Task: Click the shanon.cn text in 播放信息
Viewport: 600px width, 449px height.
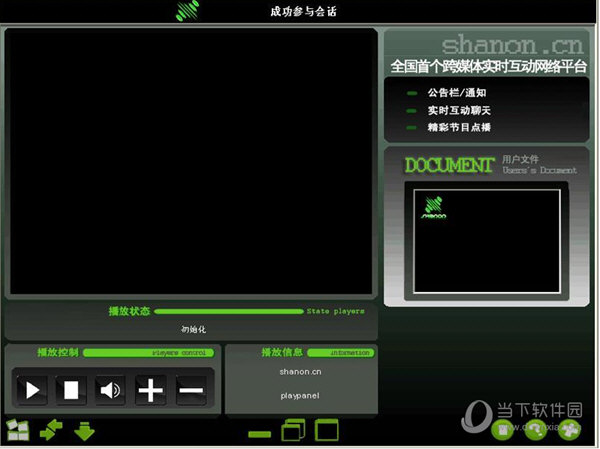Action: coord(300,372)
